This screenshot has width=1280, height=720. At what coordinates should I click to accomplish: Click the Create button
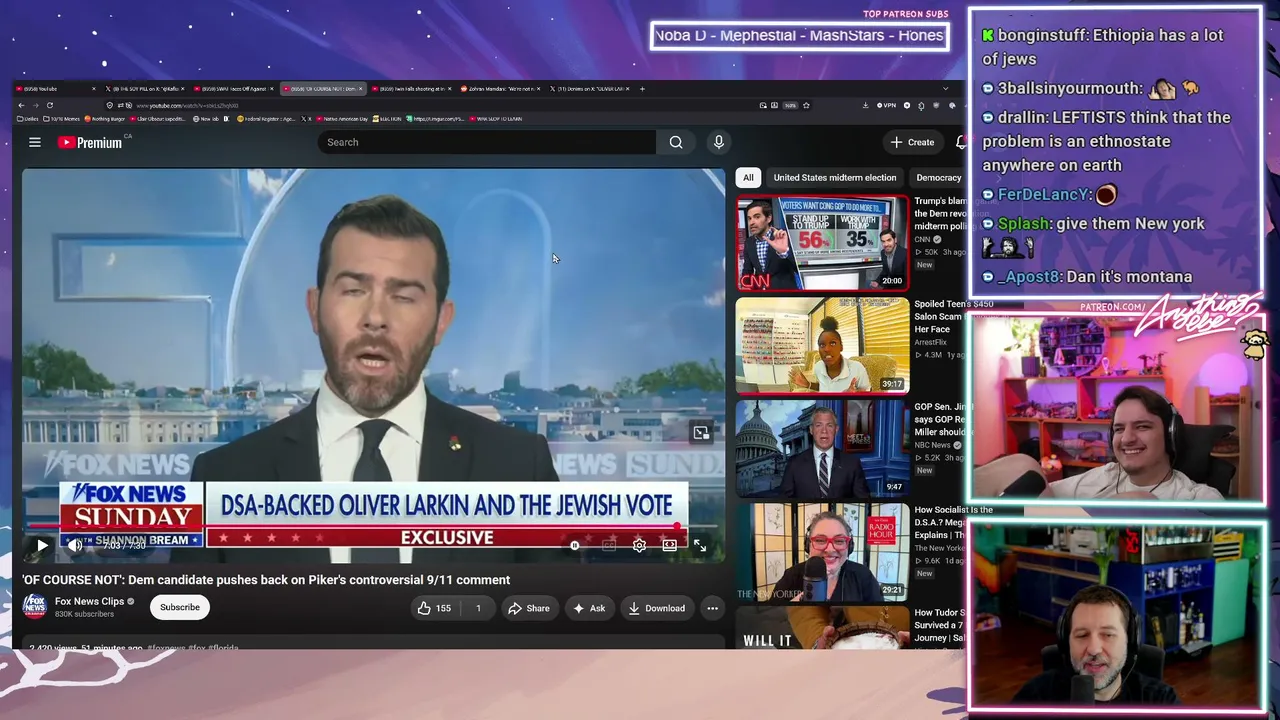click(x=912, y=142)
